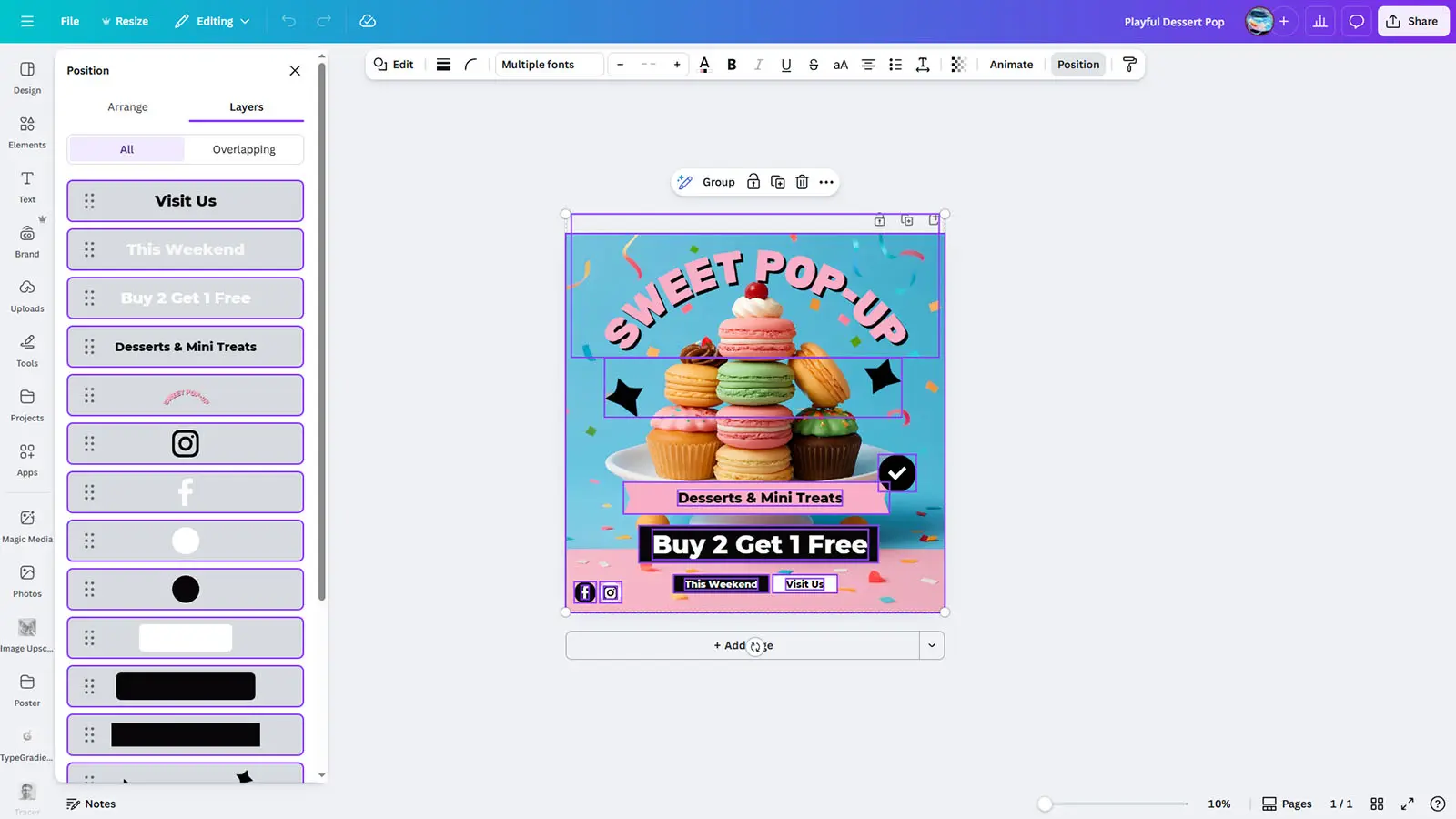Click the Share button
The height and width of the screenshot is (819, 1456).
click(1412, 21)
